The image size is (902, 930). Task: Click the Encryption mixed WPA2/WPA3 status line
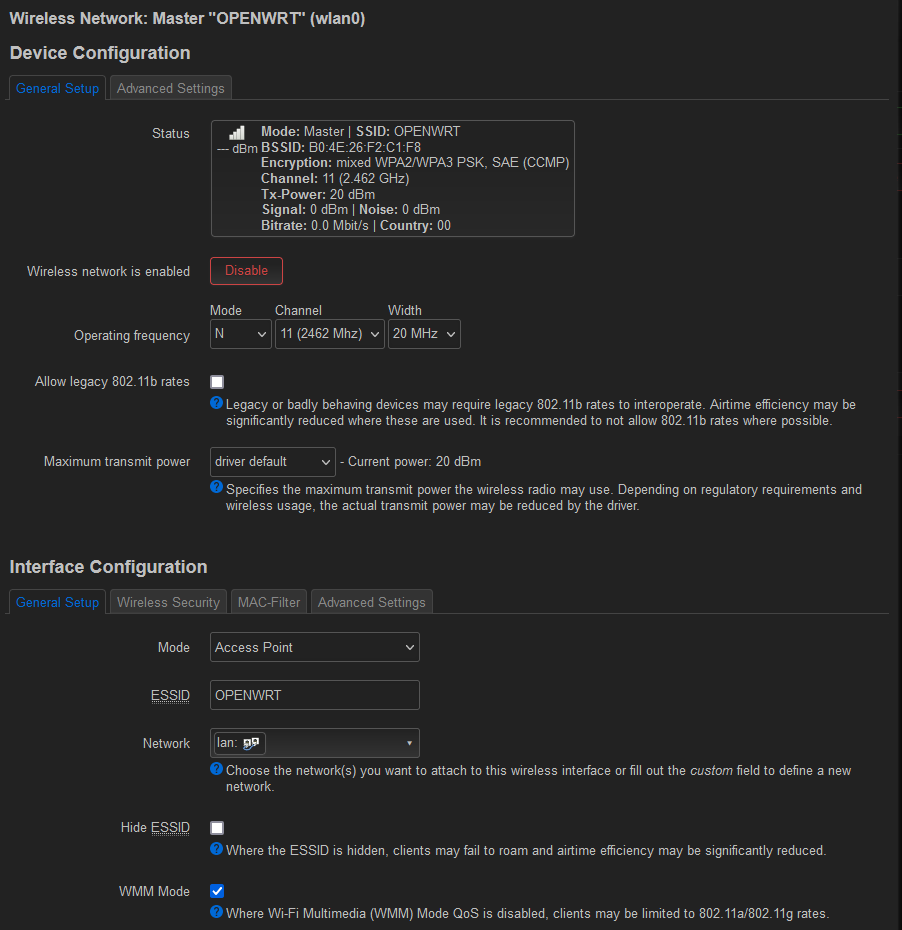[x=415, y=163]
